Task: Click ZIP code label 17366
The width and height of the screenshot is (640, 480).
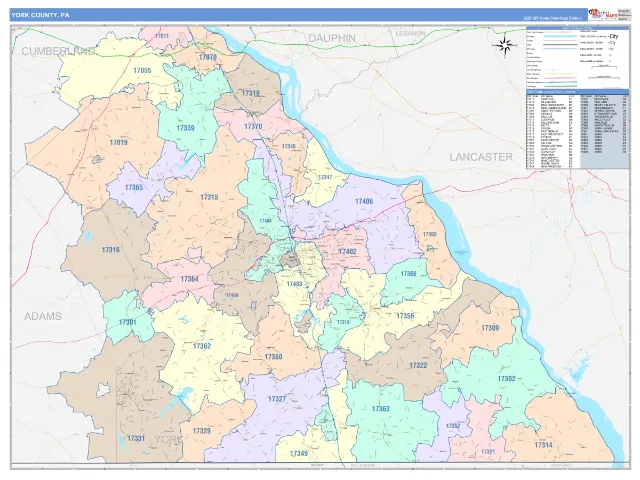Action: pos(408,274)
